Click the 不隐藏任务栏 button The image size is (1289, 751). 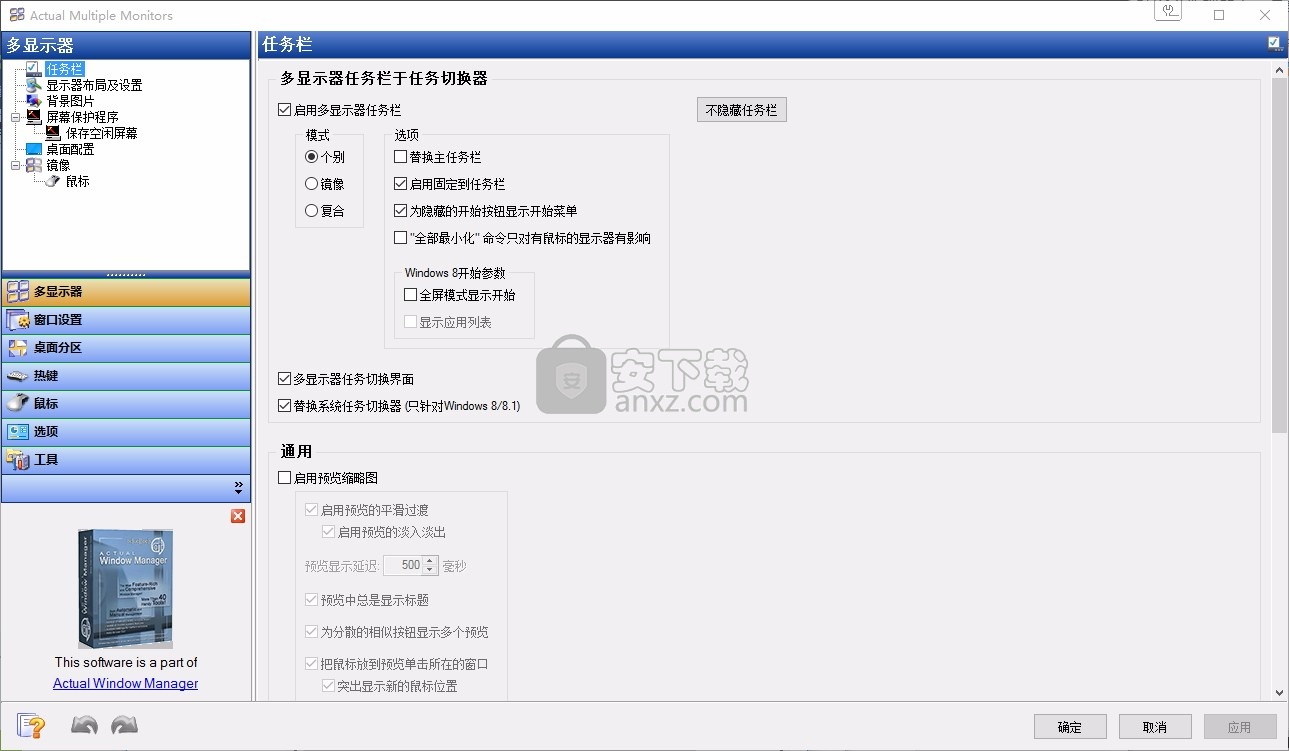pyautogui.click(x=741, y=110)
